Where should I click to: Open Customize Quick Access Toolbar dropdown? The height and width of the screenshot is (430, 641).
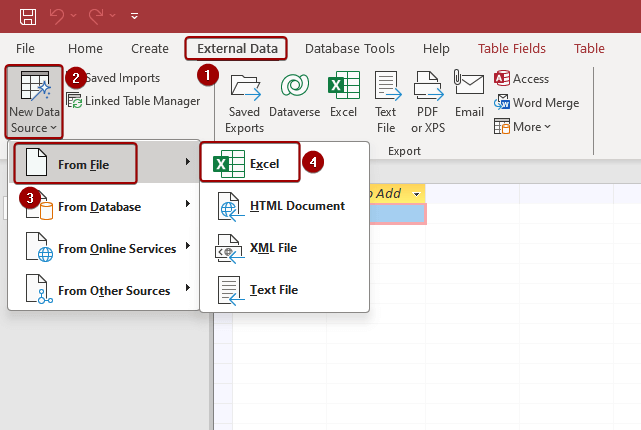click(x=135, y=17)
